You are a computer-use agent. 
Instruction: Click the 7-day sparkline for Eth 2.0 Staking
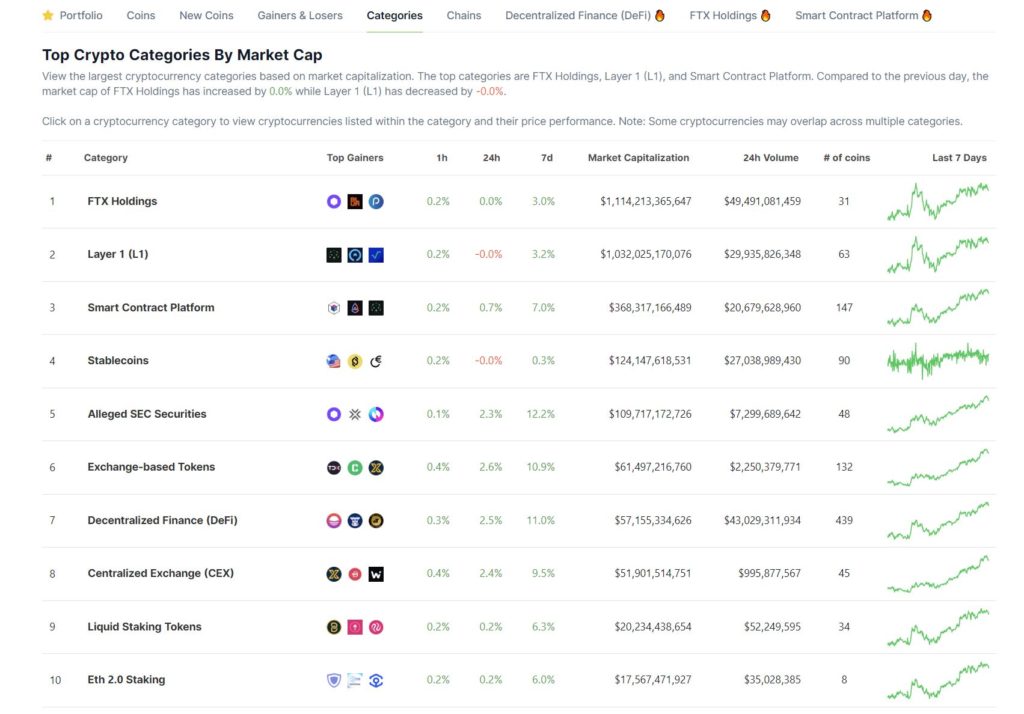[938, 680]
